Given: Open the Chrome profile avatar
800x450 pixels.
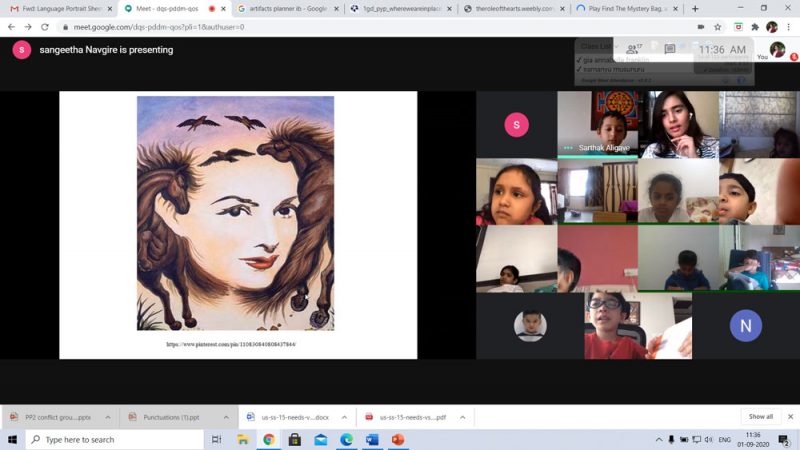Looking at the screenshot, I should (771, 27).
